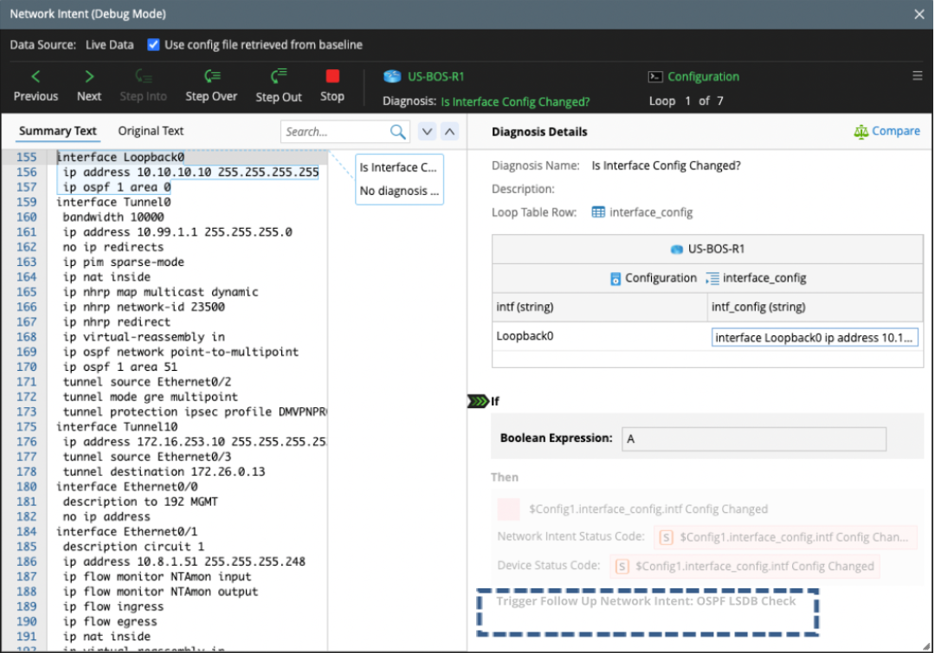Click the interface_config table icon
This screenshot has height=653, width=934.
pyautogui.click(x=598, y=212)
